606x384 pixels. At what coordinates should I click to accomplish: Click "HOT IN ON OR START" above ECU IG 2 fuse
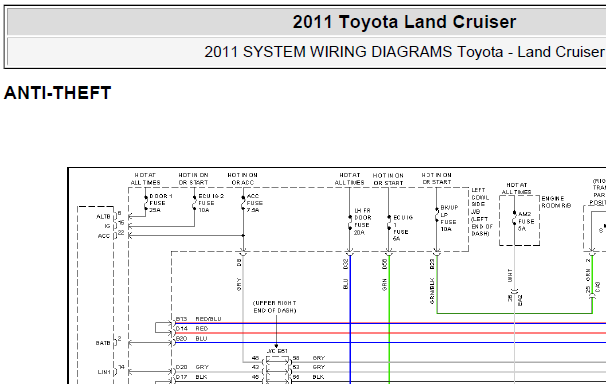[194, 178]
